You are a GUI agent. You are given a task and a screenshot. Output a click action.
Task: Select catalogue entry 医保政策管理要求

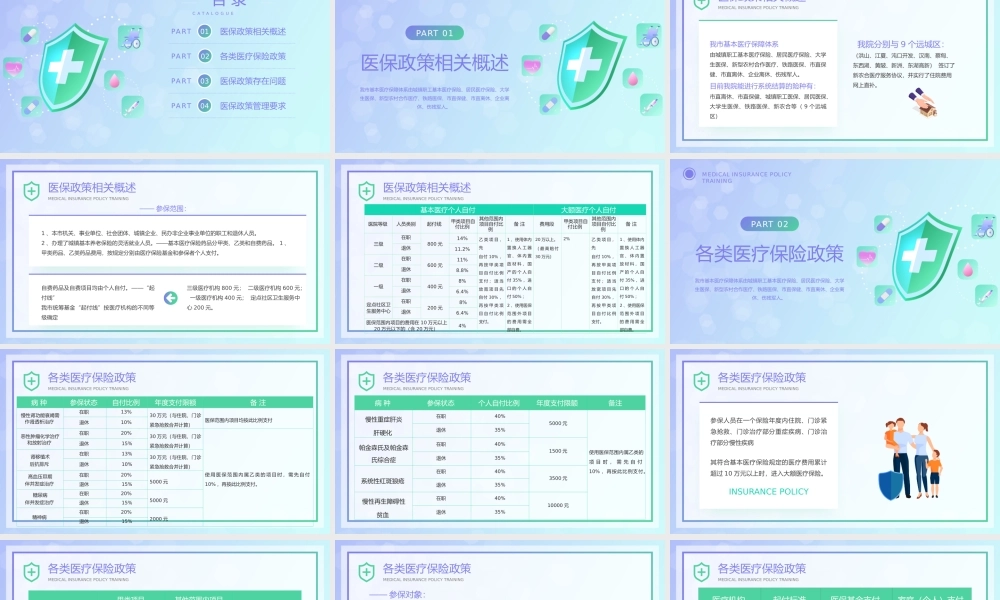[x=253, y=106]
